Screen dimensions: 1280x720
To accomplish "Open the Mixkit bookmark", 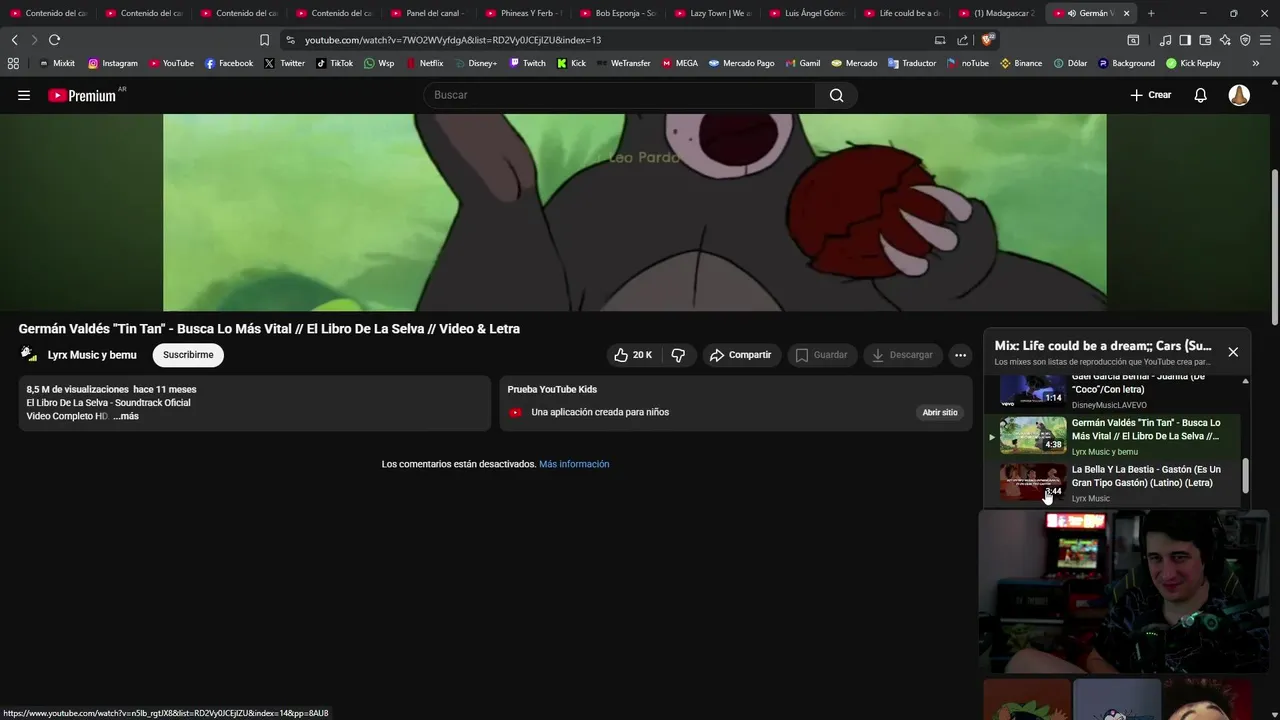I will [x=56, y=63].
